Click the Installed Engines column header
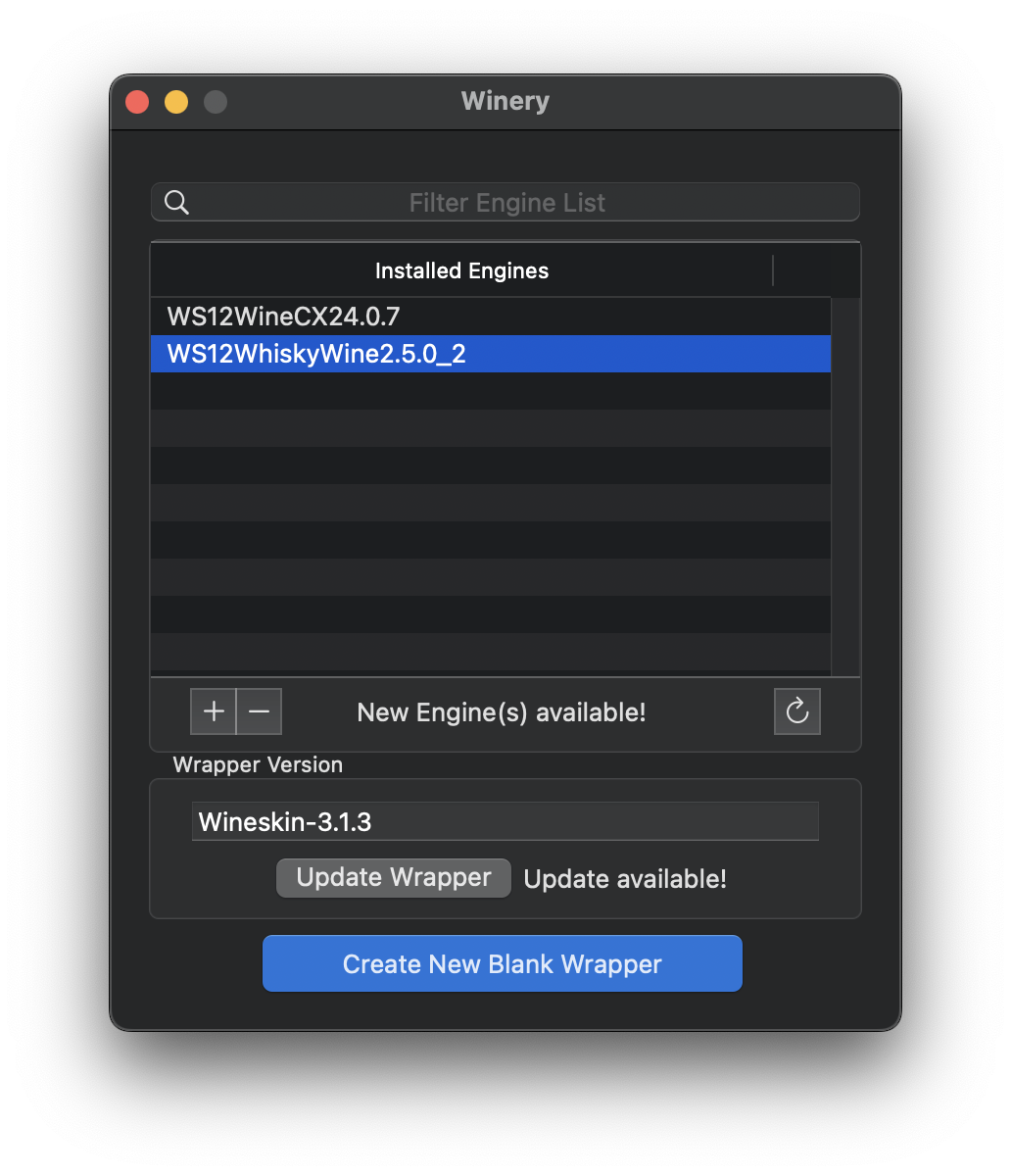 461,271
